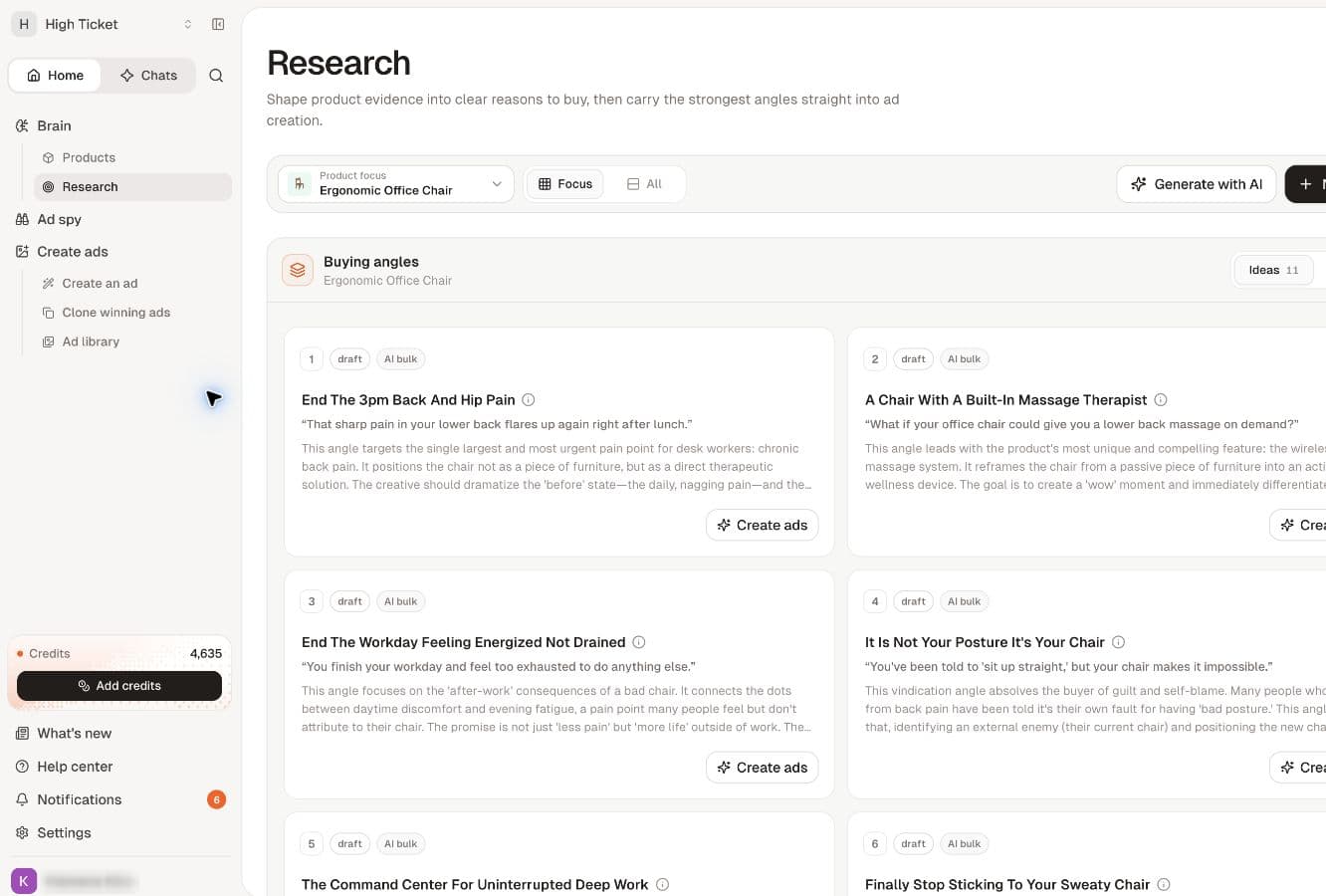Collapse sidebar using the panel toggle icon
This screenshot has height=896, width=1326.
pos(218,24)
